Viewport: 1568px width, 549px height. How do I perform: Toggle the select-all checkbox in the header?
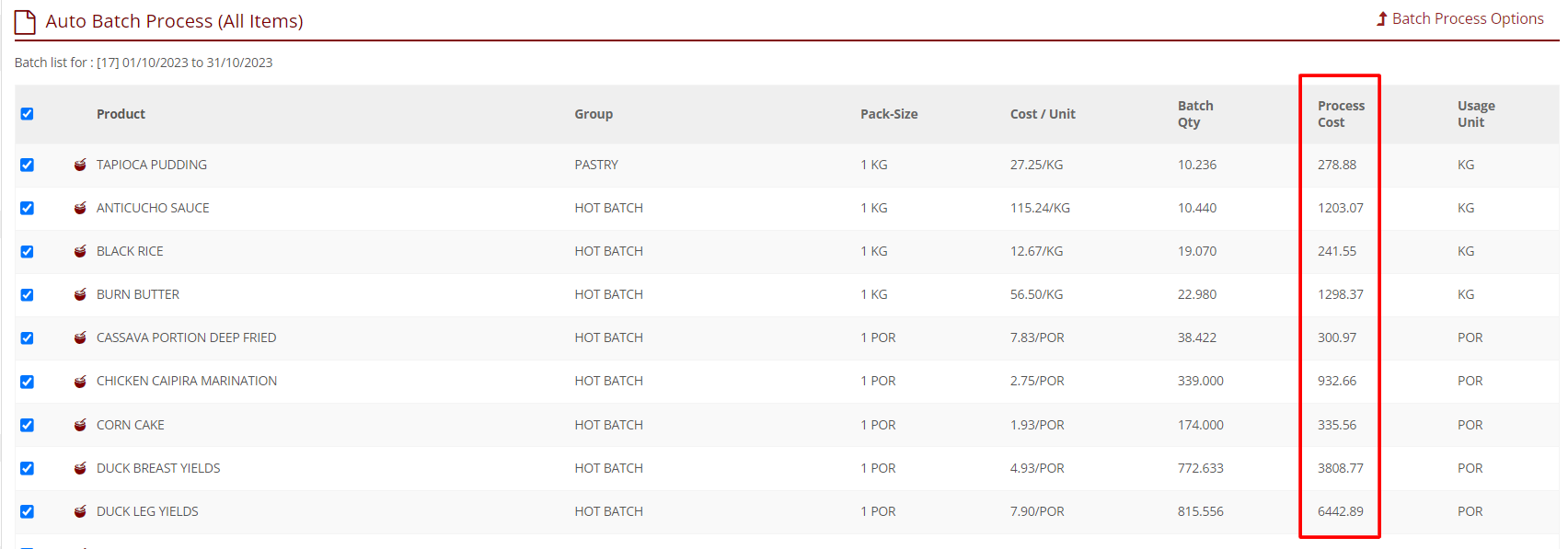click(27, 114)
